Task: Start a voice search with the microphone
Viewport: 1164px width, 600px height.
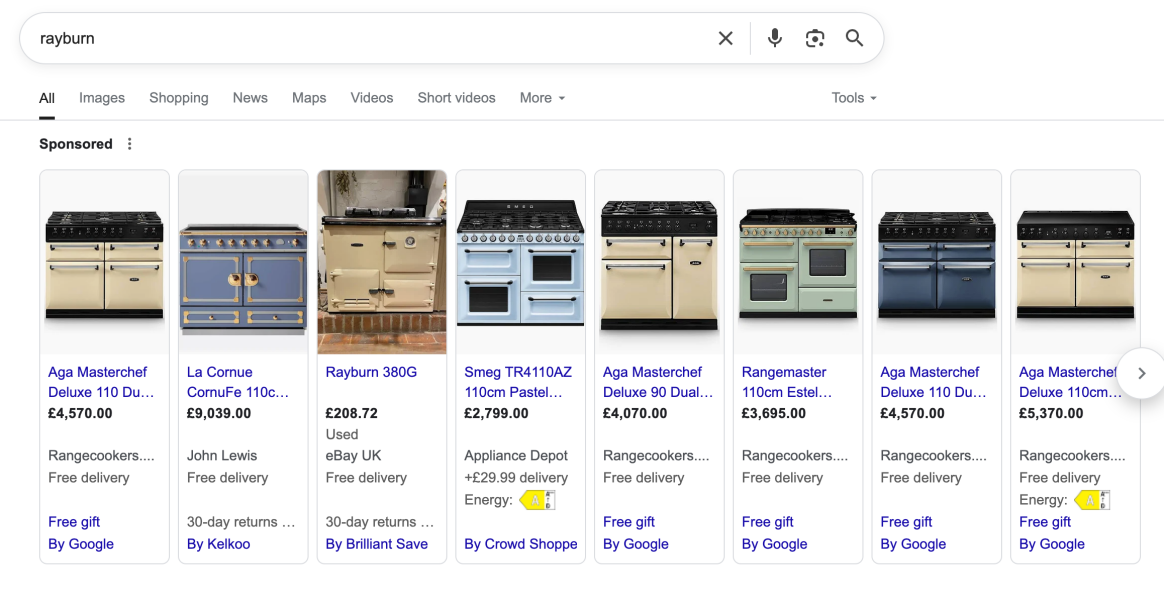Action: tap(774, 38)
